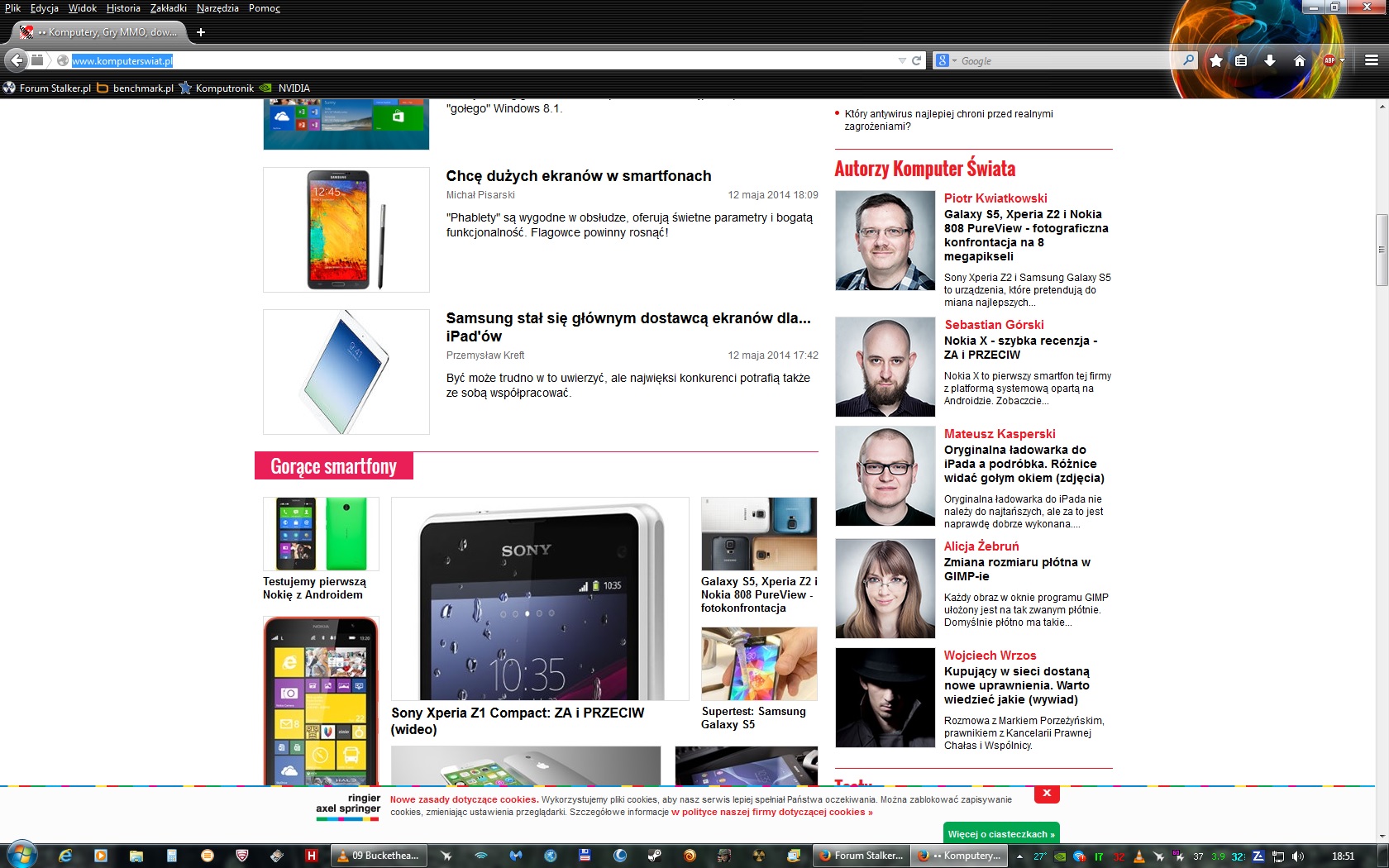Open the Sony Xperia Z1 Compact thumbnail
1389x868 pixels.
click(x=539, y=599)
